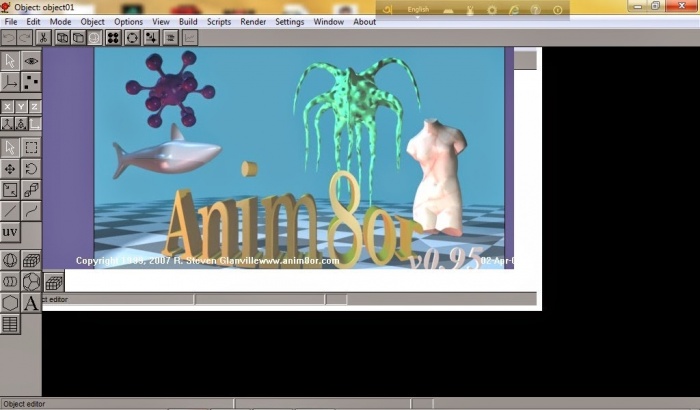Select the point edit three-dots mode
The image size is (700, 410).
click(31, 82)
